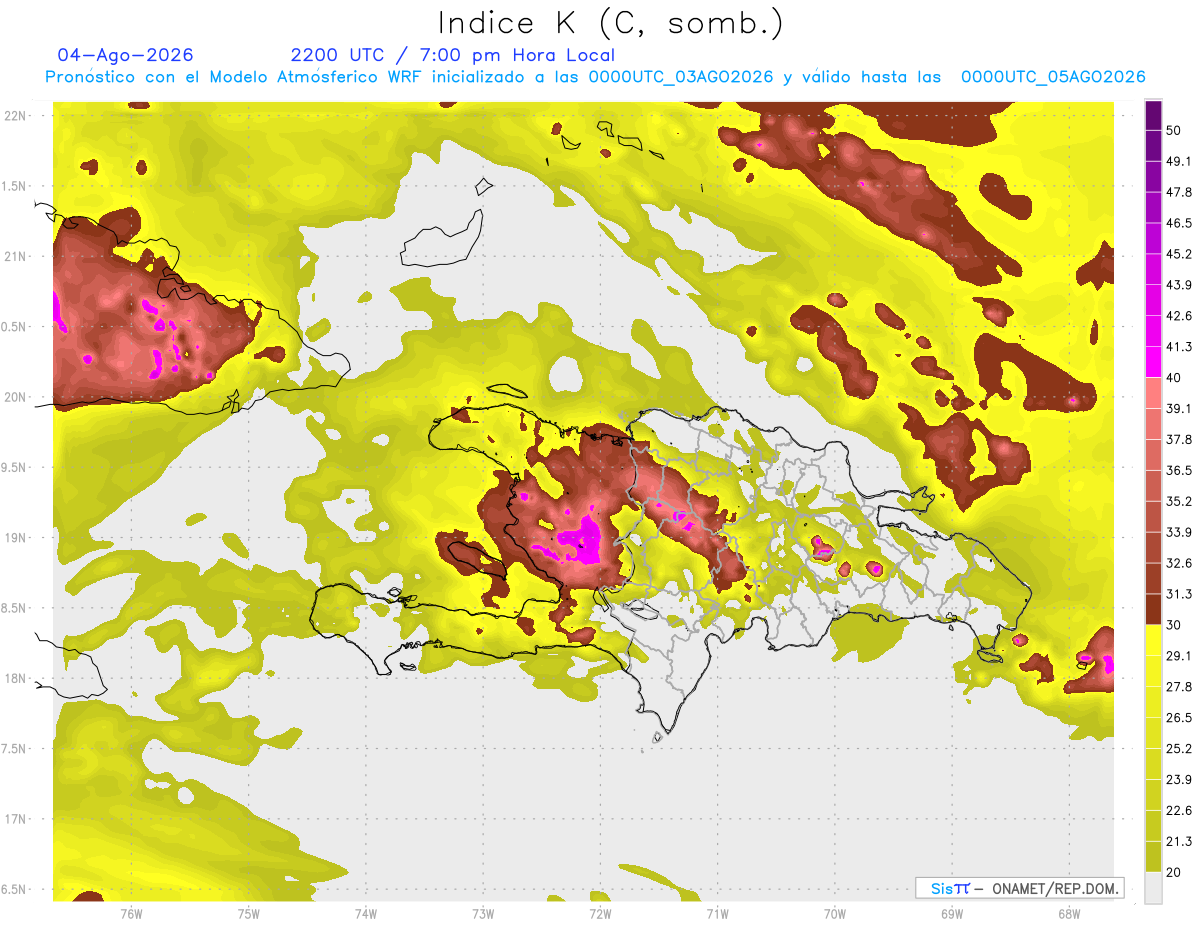This screenshot has height=927, width=1200.
Task: Click '2200 UTC / 7:00 pm Hora Local'
Action: point(453,55)
